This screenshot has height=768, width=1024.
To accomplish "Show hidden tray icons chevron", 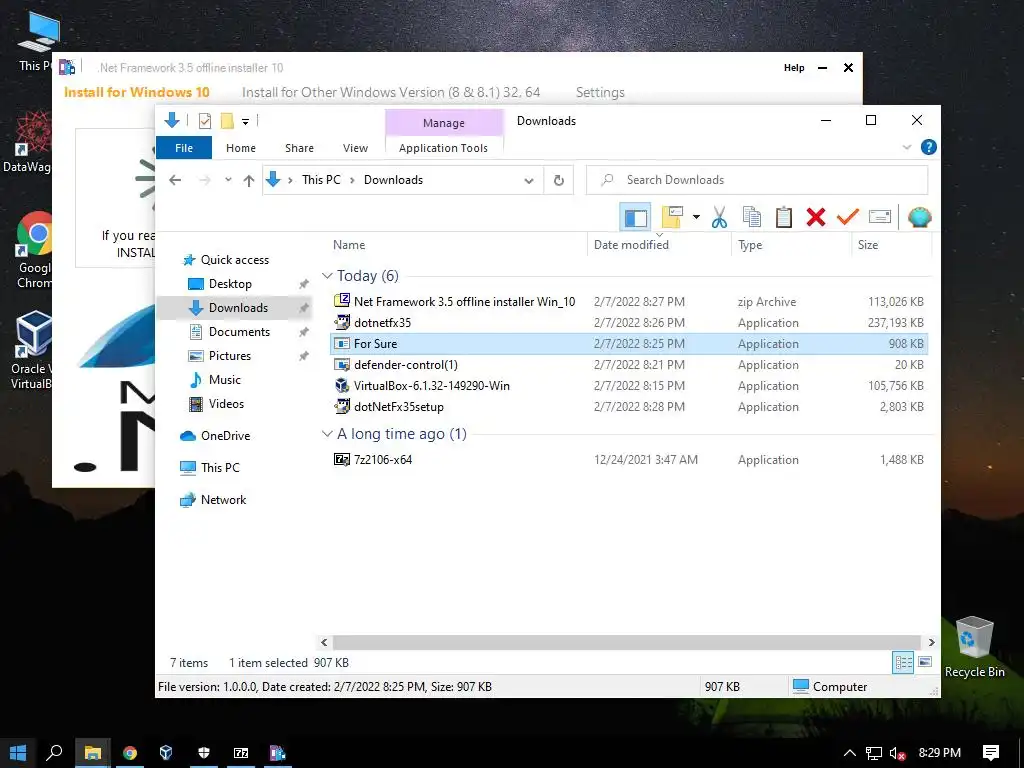I will (850, 753).
